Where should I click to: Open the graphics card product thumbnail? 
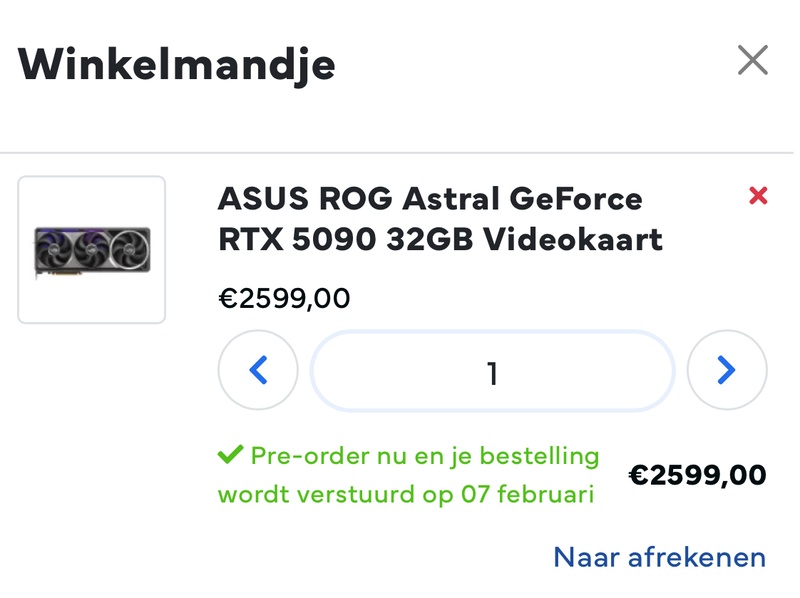tap(92, 250)
